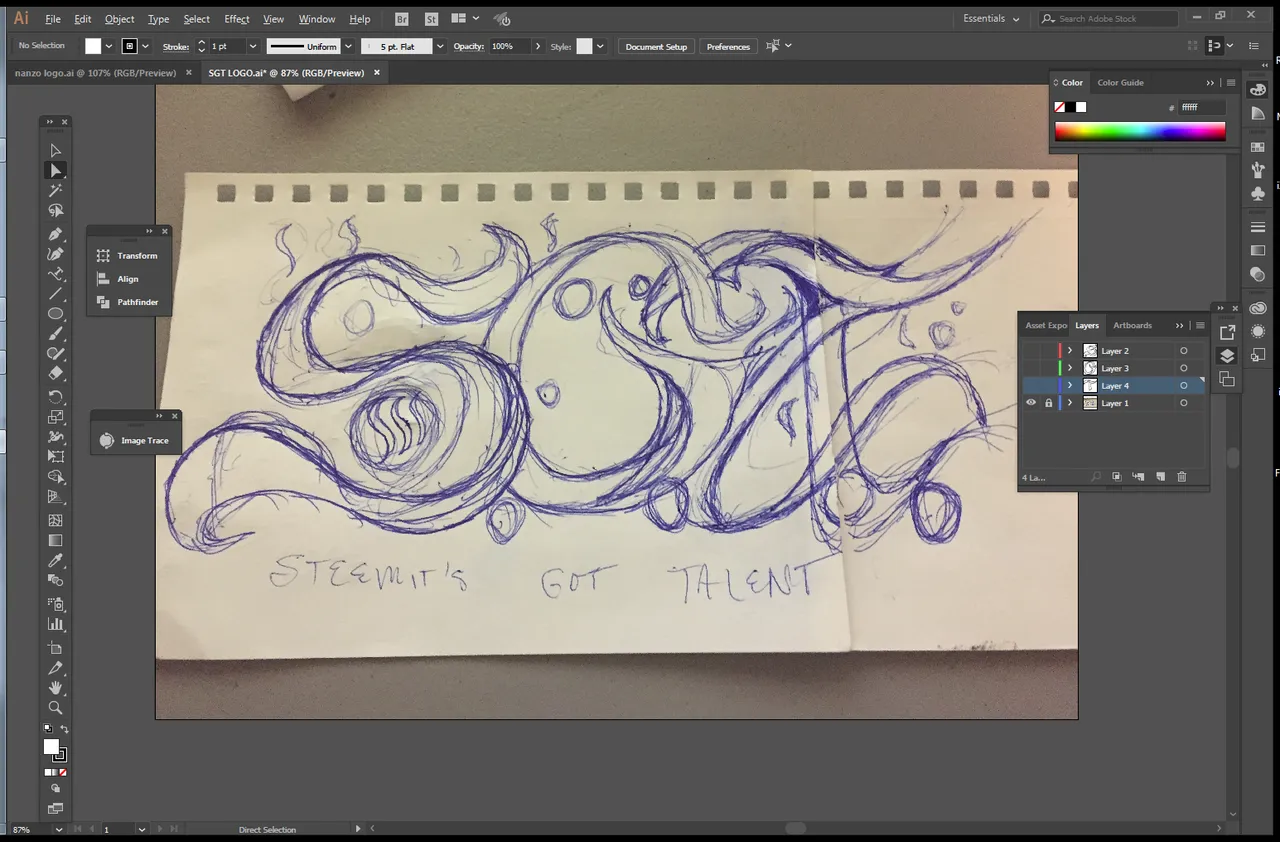Select the Ellipse tool
Viewport: 1280px width, 842px height.
pos(56,314)
